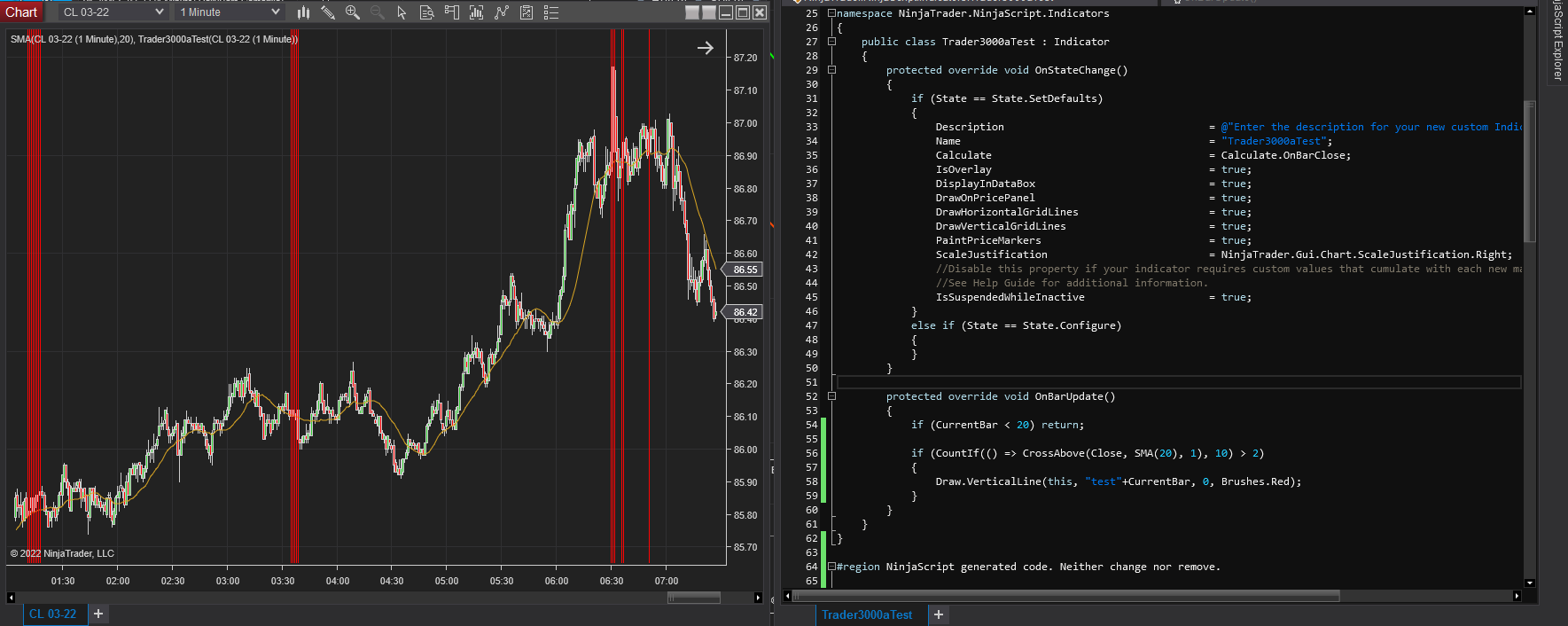
Task: Click the chart horizontal scrollbar thumb
Action: click(693, 598)
